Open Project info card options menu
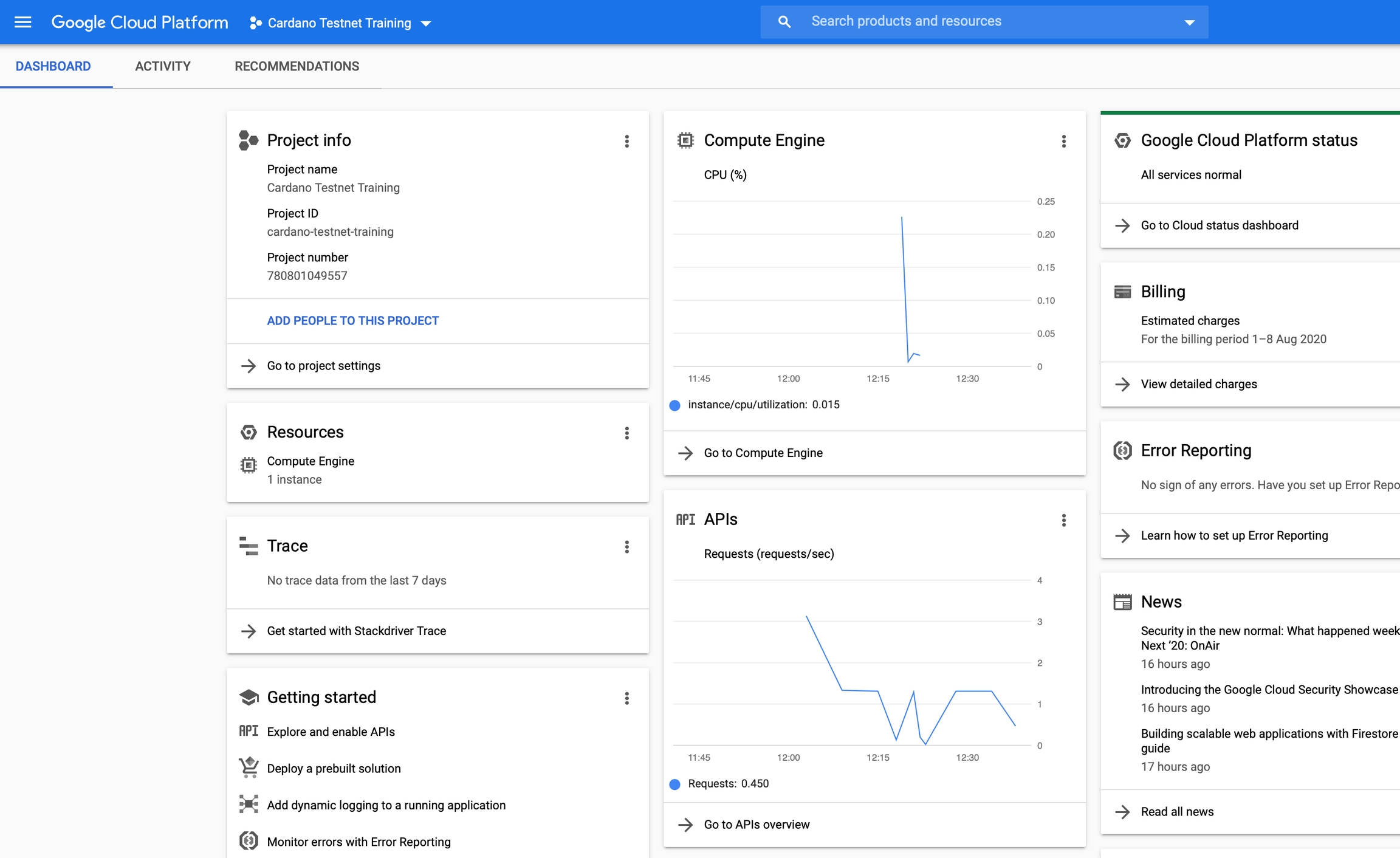Viewport: 1400px width, 858px height. point(626,142)
